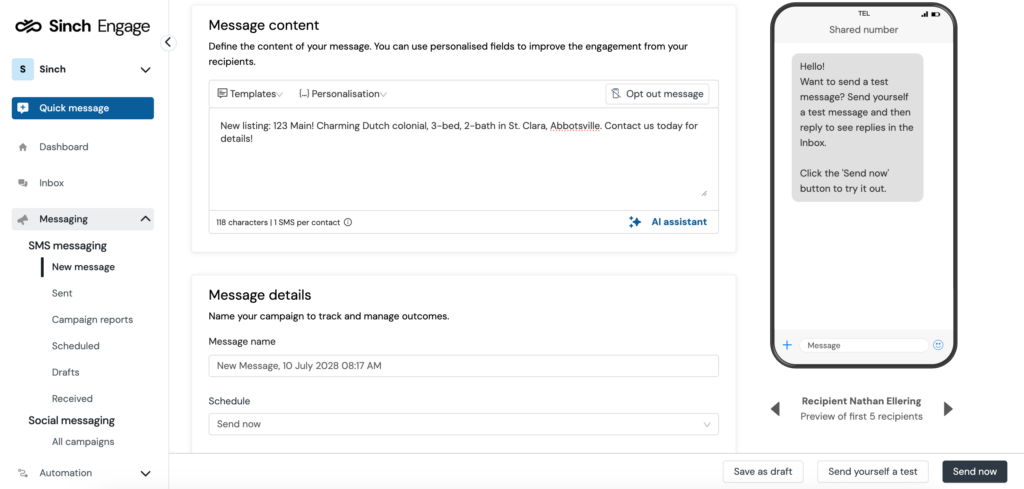Open the Templates dropdown
Screen dimensions: 1024x489
[x=249, y=94]
